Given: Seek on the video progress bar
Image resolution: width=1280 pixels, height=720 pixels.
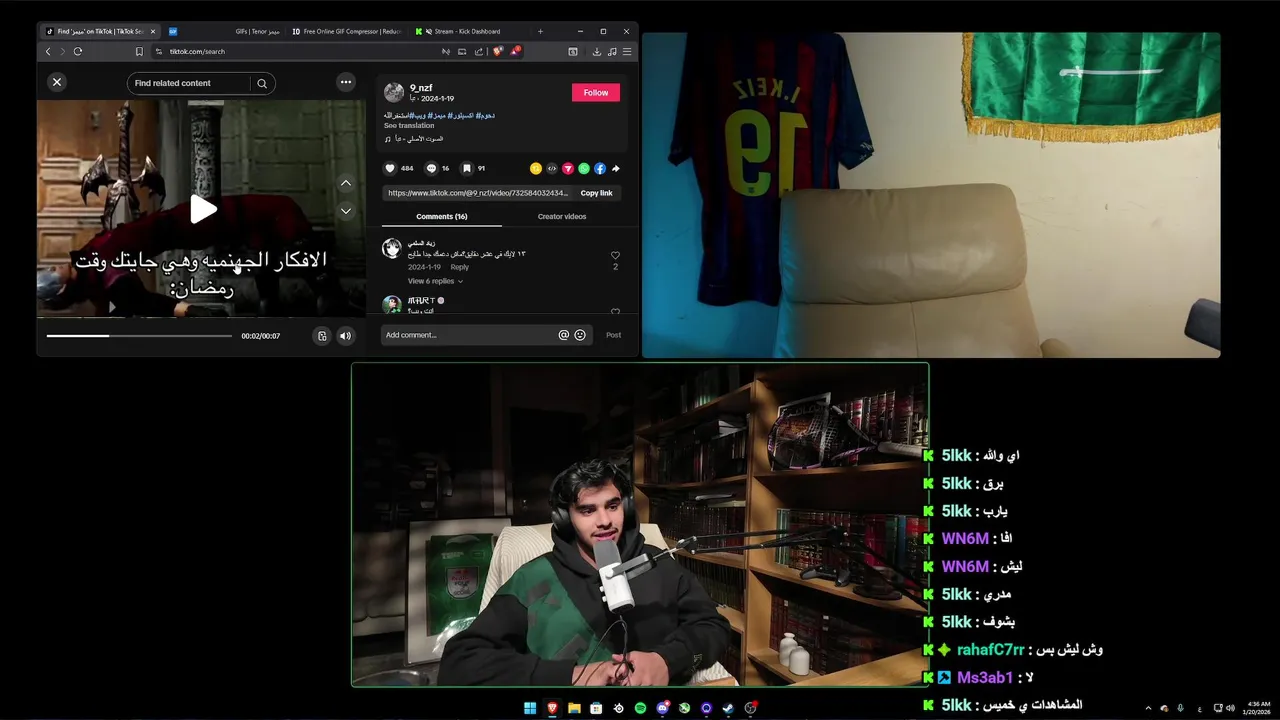Looking at the screenshot, I should point(139,336).
